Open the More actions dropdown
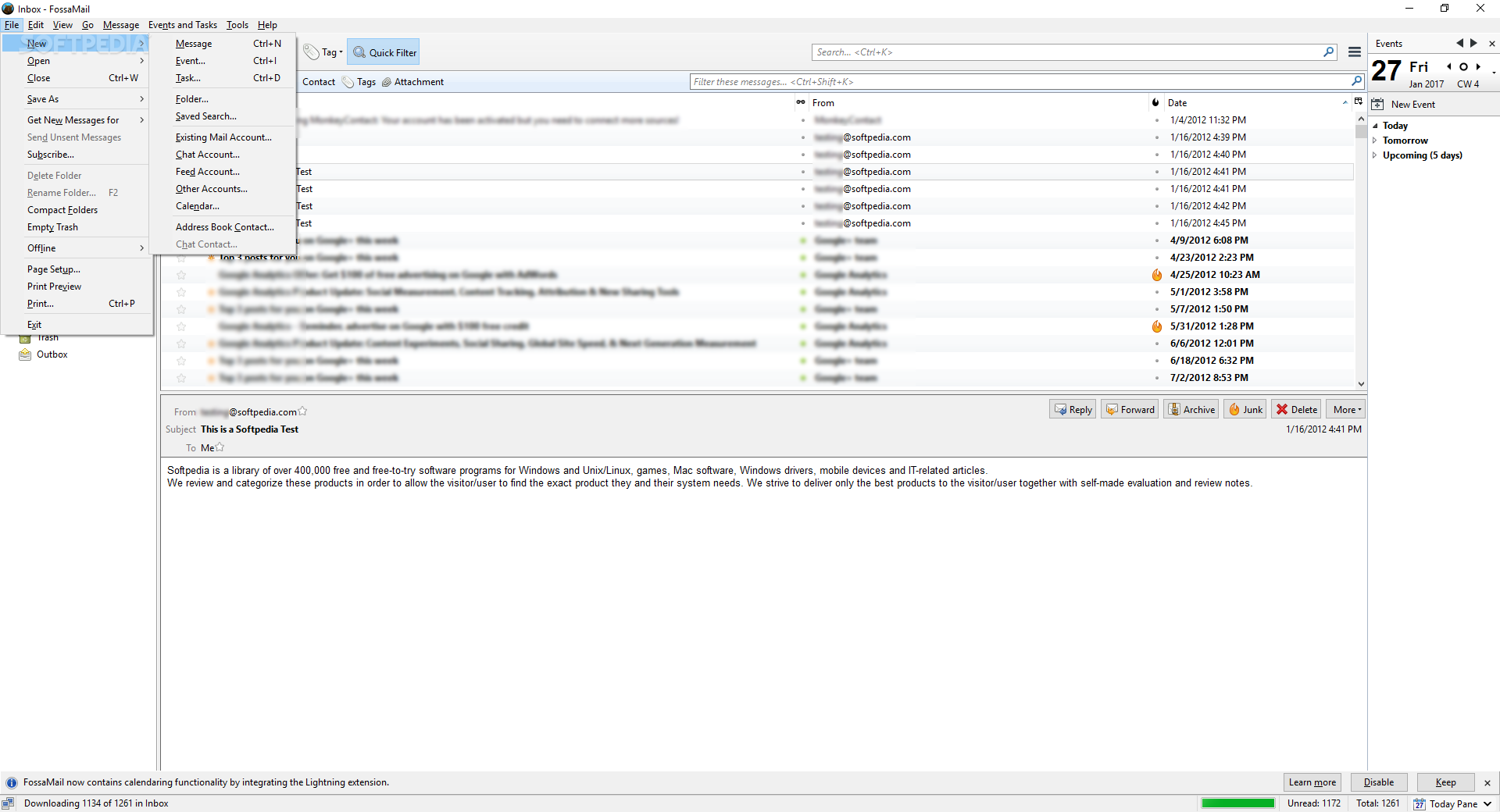 [x=1346, y=409]
